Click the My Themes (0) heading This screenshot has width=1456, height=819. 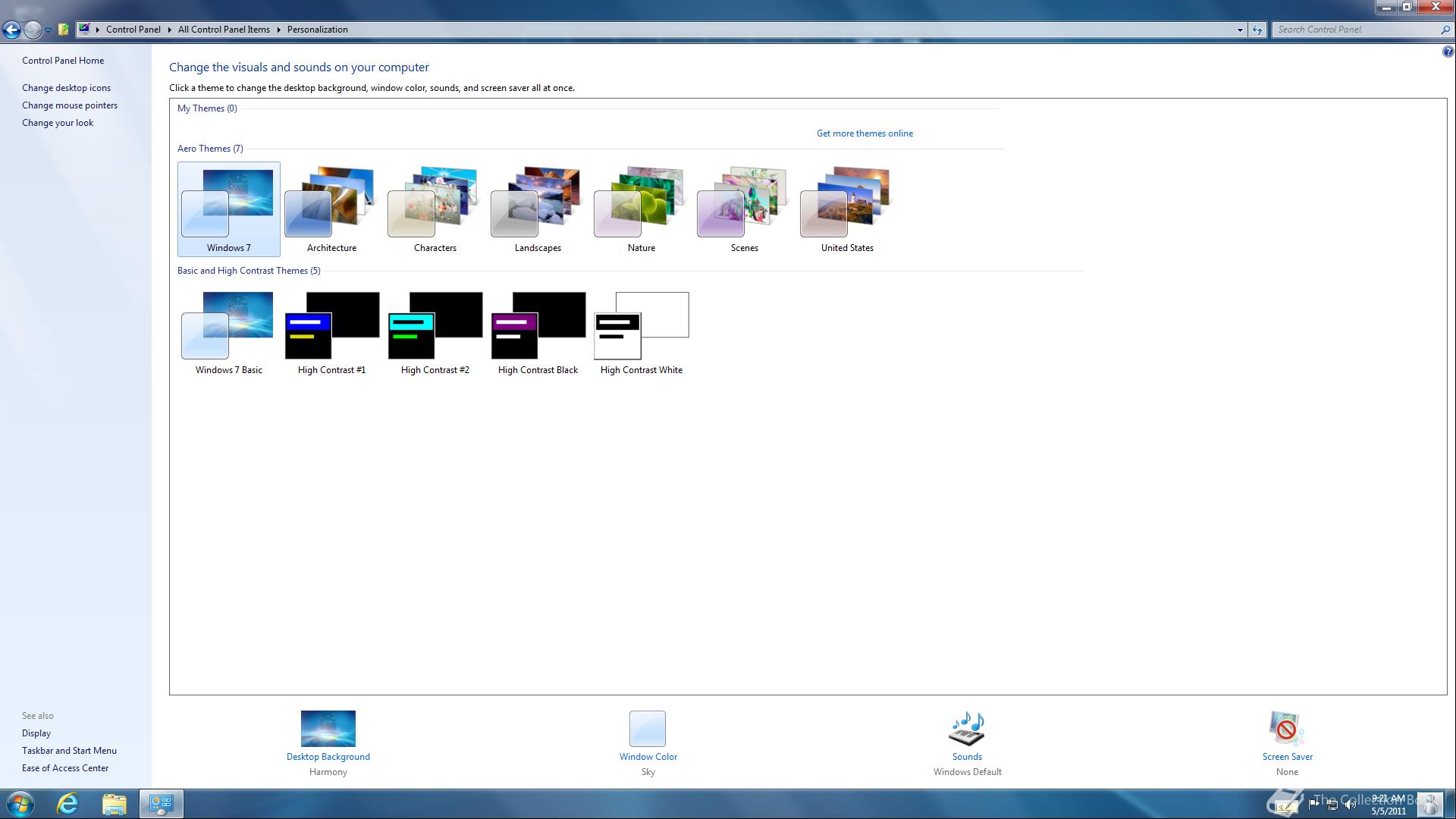207,108
